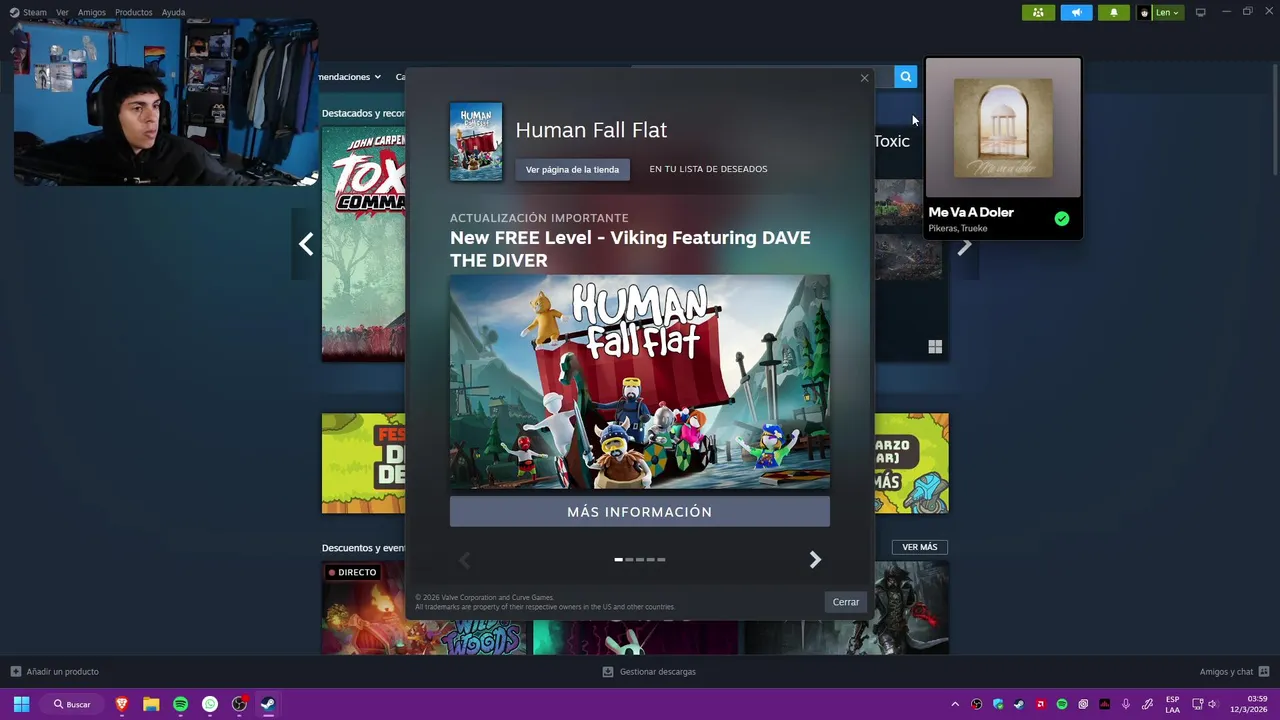
Task: Click the blue megaphone announcements icon
Action: (x=1076, y=12)
